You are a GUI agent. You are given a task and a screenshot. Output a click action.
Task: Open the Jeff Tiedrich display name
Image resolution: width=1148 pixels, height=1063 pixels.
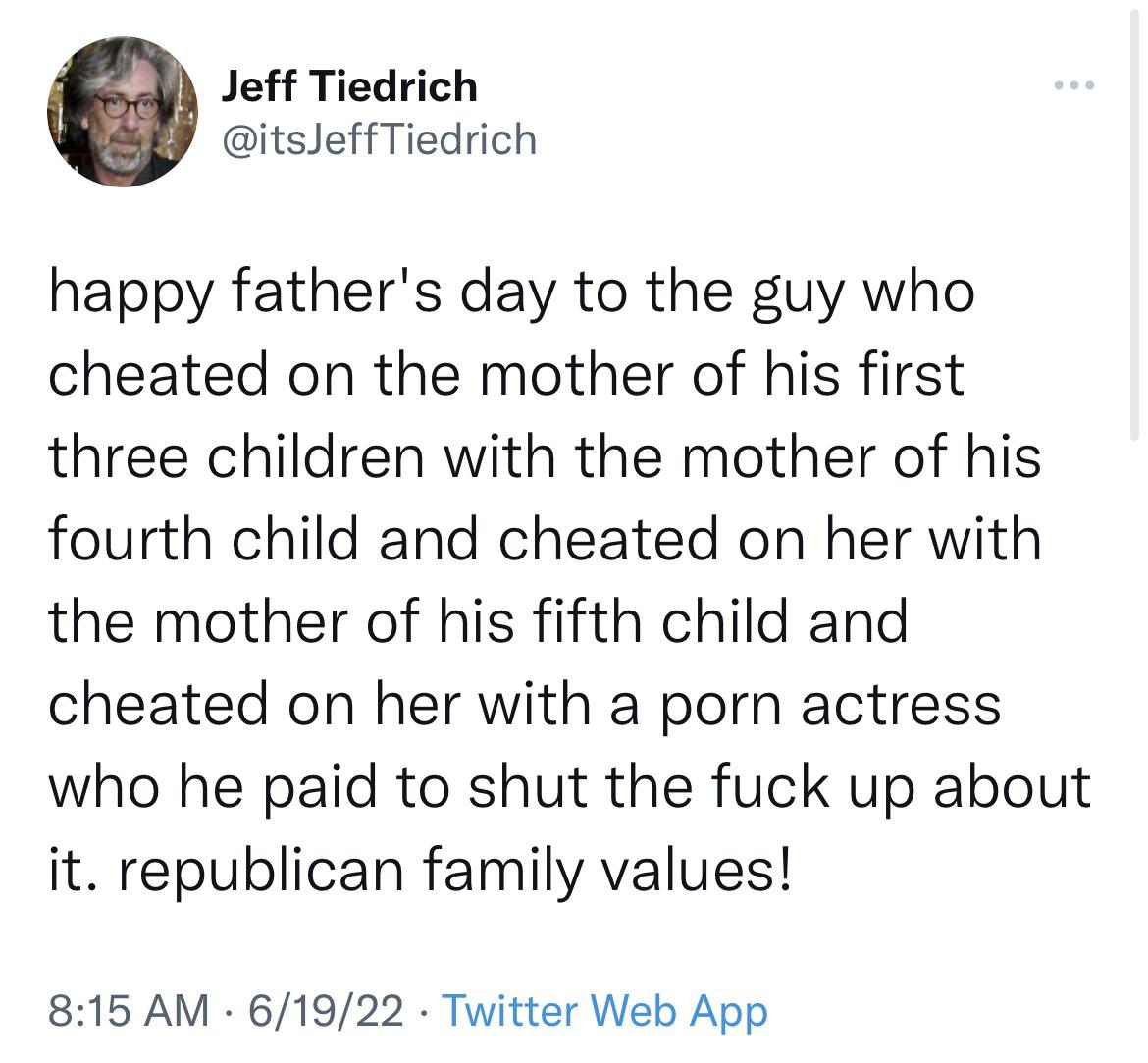pos(349,86)
